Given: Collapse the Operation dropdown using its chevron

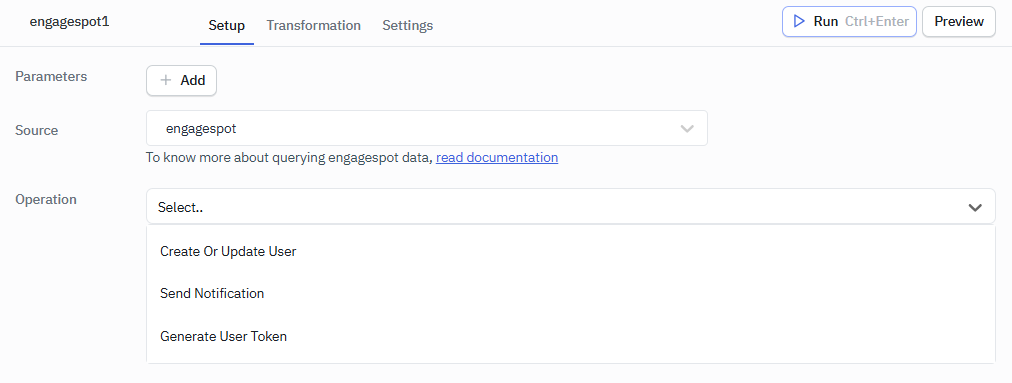Looking at the screenshot, I should click(975, 208).
